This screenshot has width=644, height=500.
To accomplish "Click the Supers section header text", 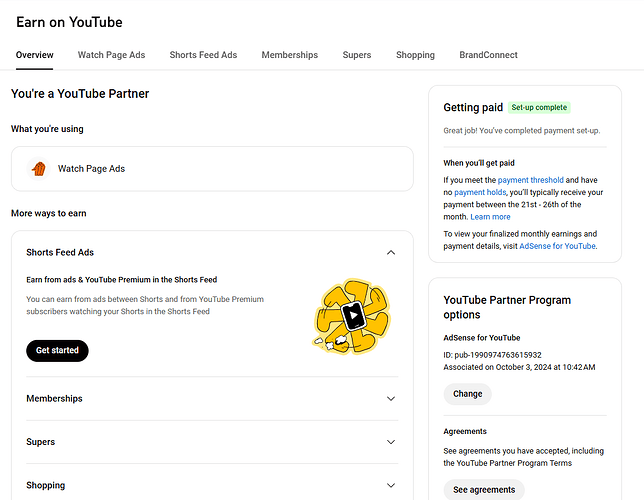I will coord(41,442).
